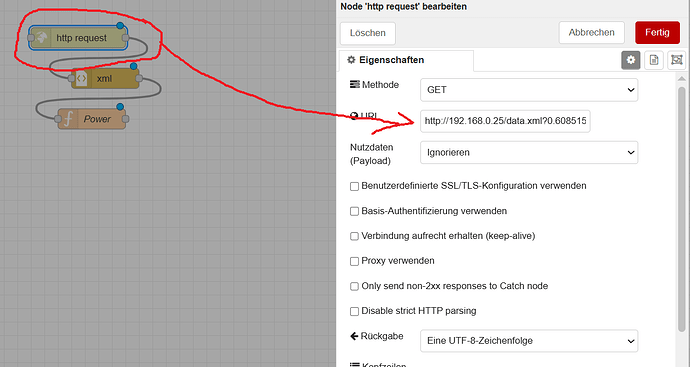Open node settings gear icon tab

[x=631, y=60]
